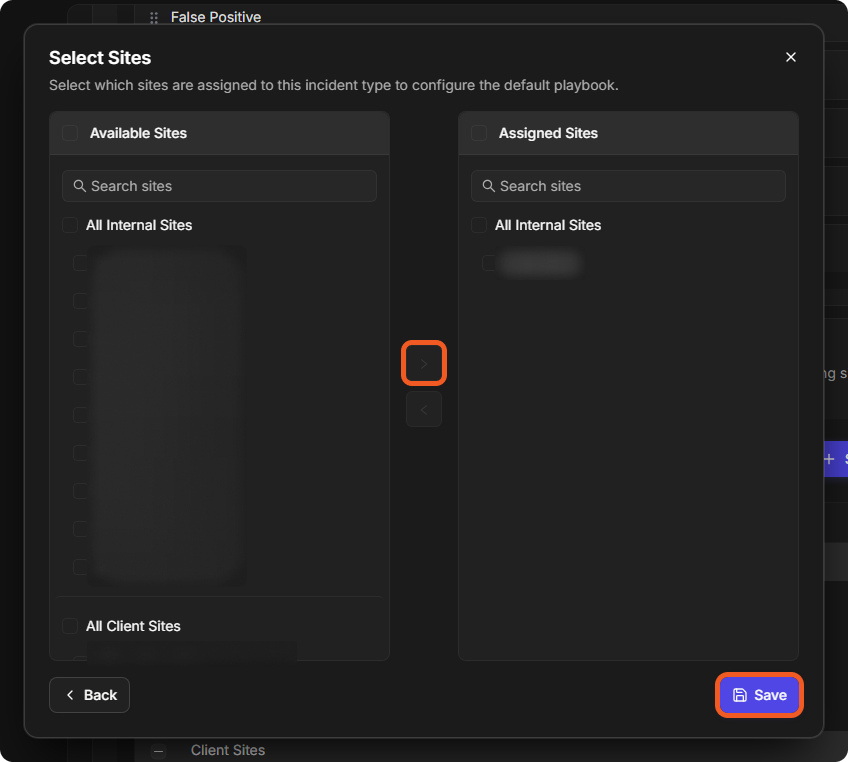Close the Select Sites dialog

[790, 57]
